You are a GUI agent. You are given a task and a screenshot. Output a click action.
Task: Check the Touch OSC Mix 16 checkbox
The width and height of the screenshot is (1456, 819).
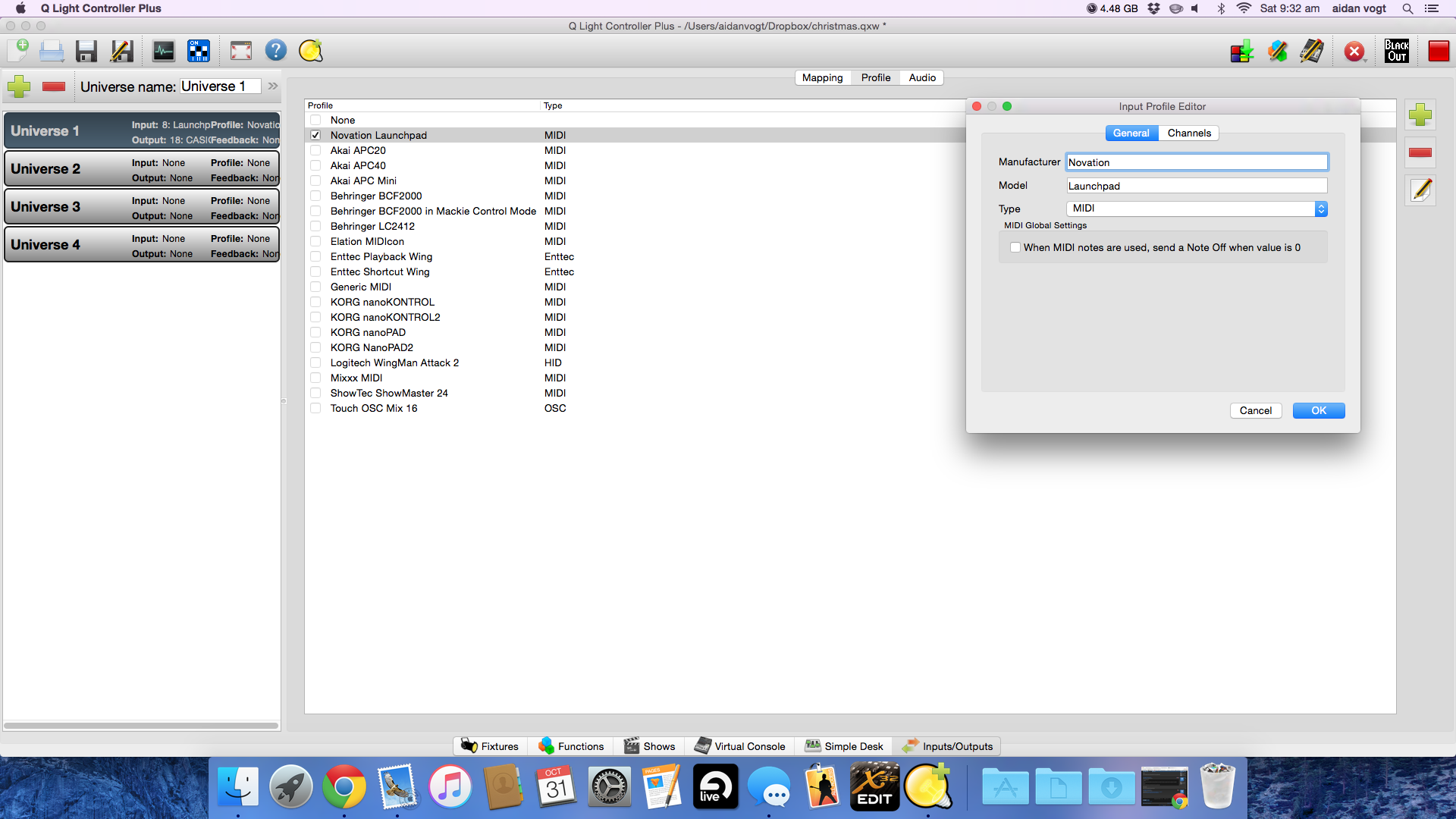pos(315,408)
